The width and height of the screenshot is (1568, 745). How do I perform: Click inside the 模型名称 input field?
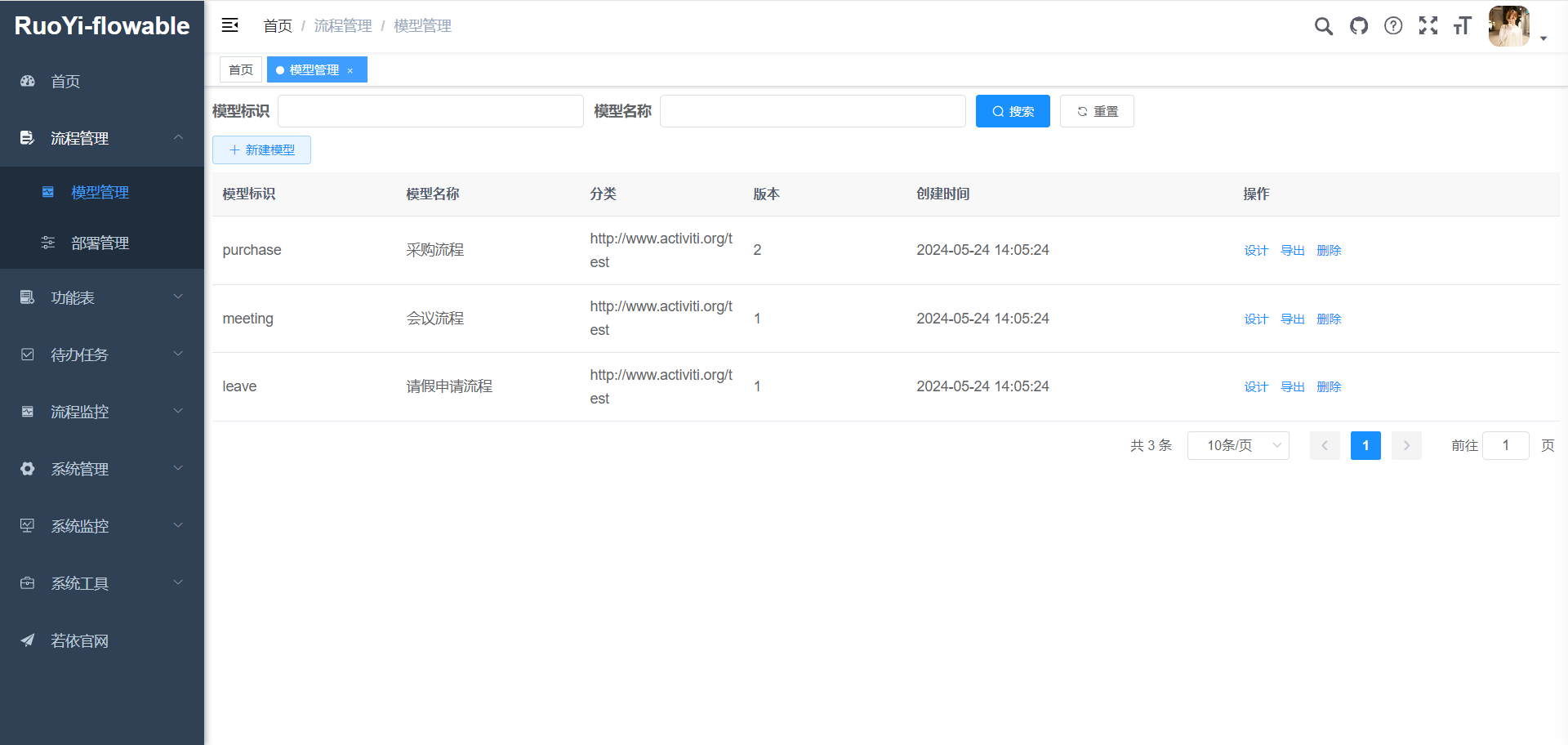coord(812,110)
